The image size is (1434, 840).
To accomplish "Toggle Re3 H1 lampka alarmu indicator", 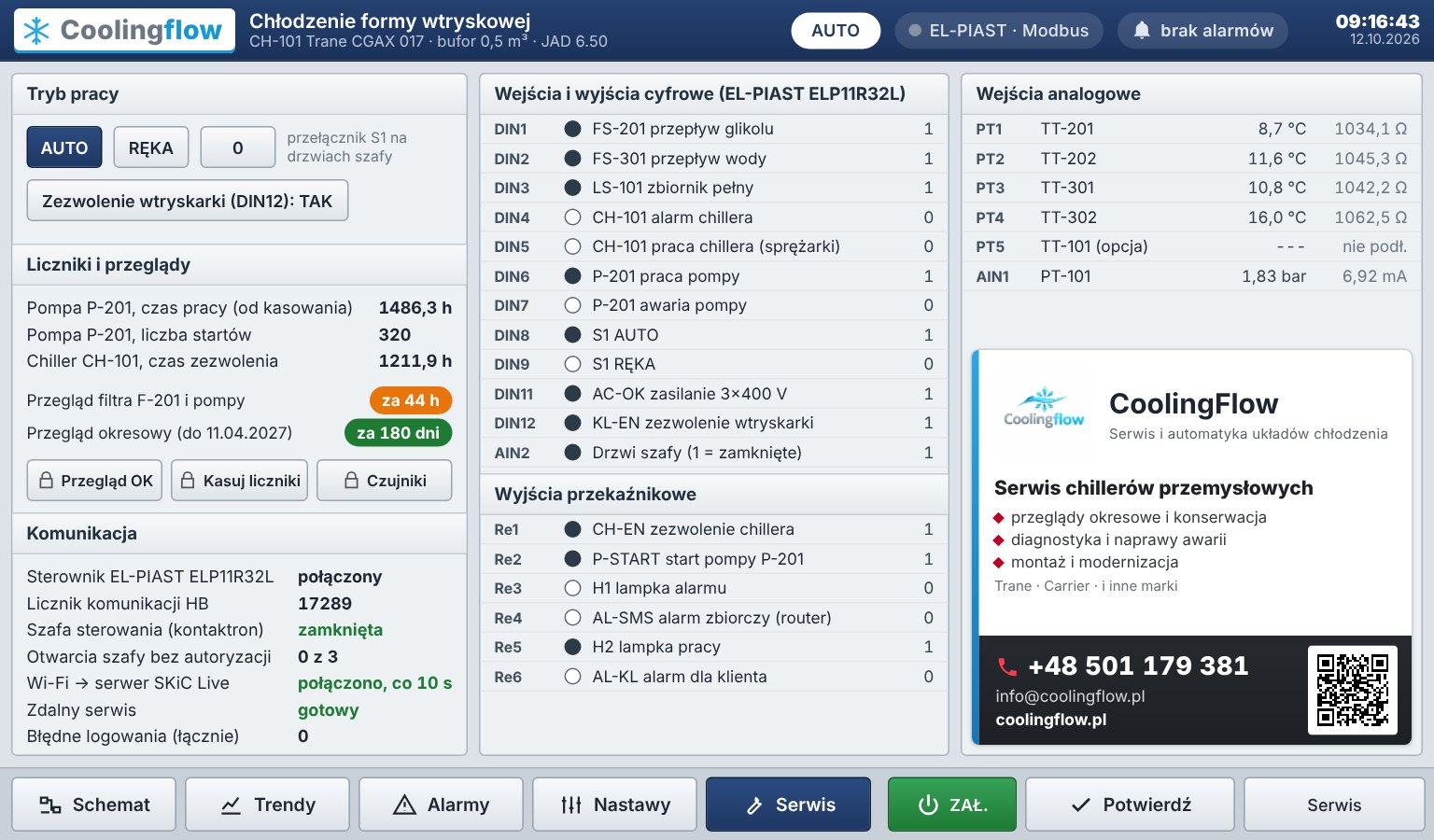I will 573,588.
